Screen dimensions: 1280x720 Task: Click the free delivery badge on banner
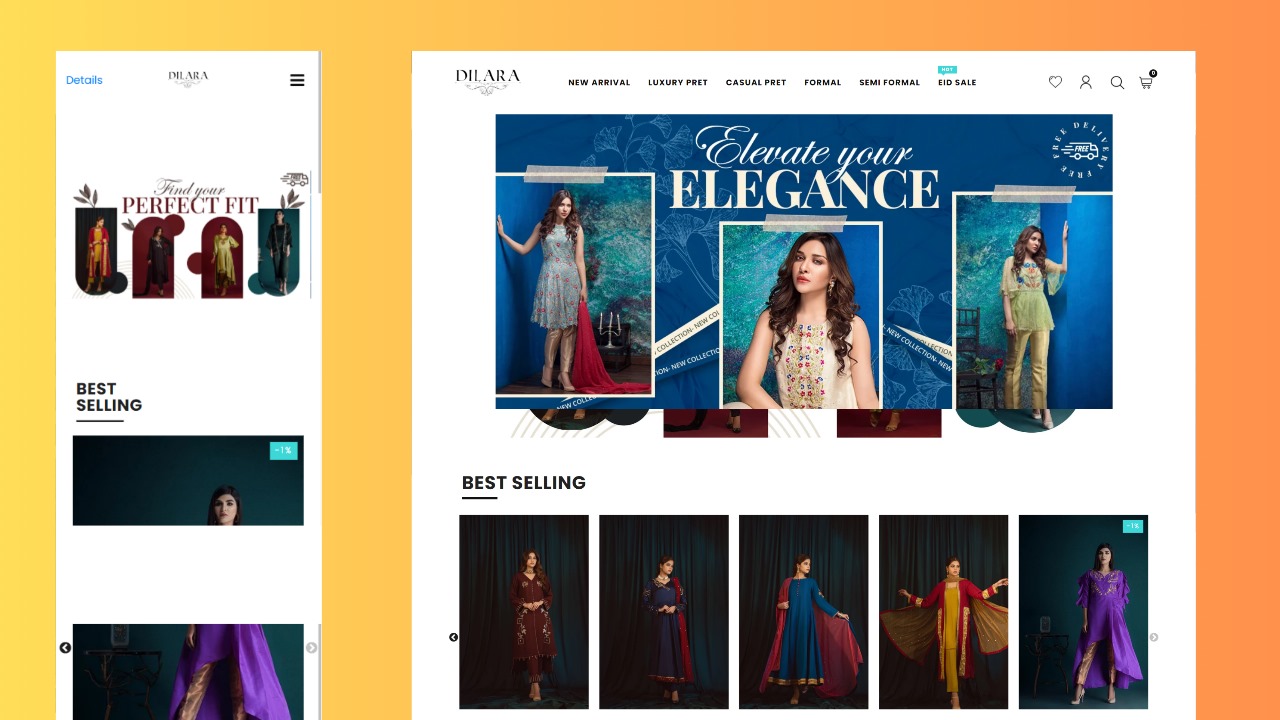click(1080, 151)
